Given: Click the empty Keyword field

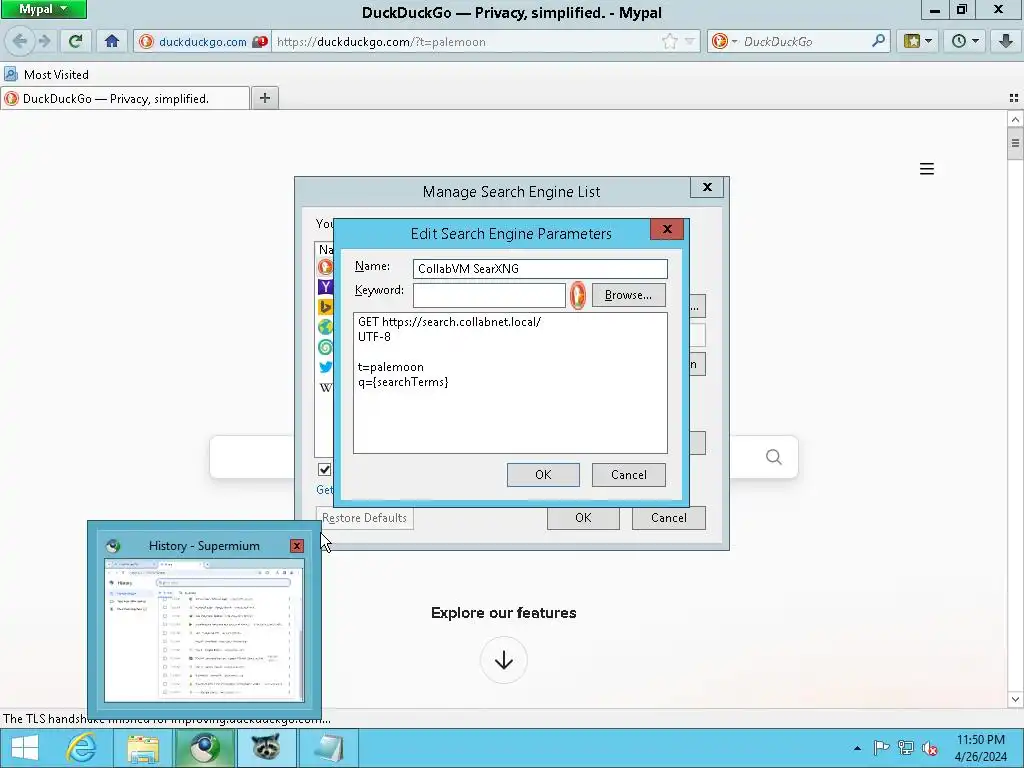Looking at the screenshot, I should (489, 295).
